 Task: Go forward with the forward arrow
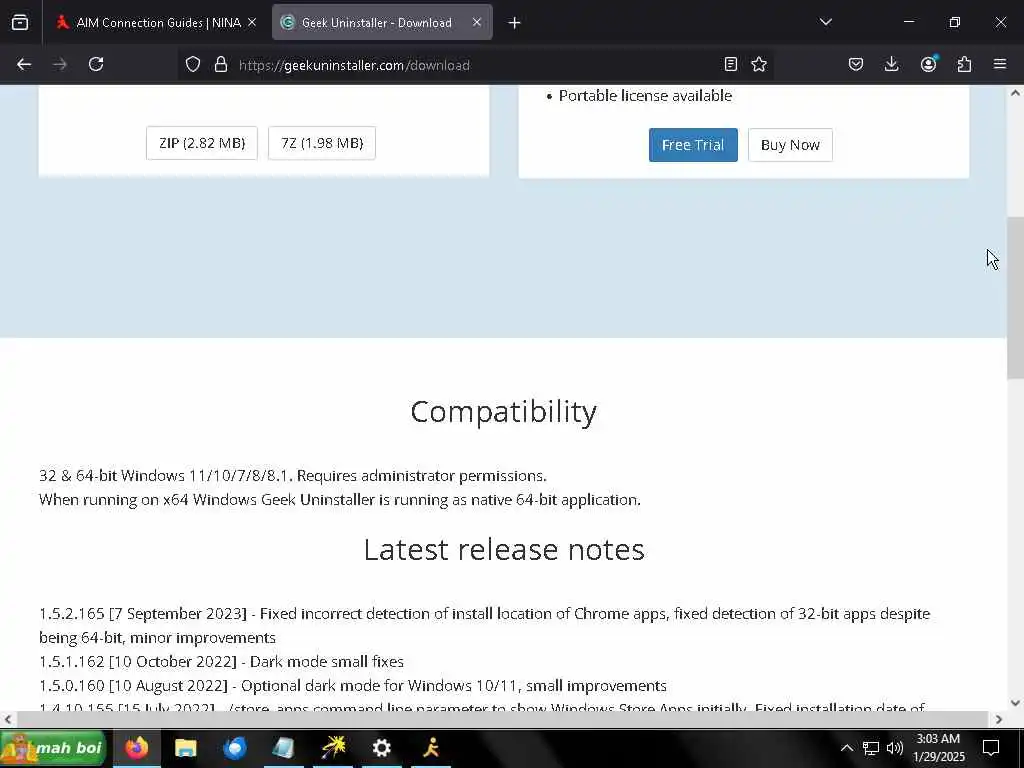coord(60,64)
